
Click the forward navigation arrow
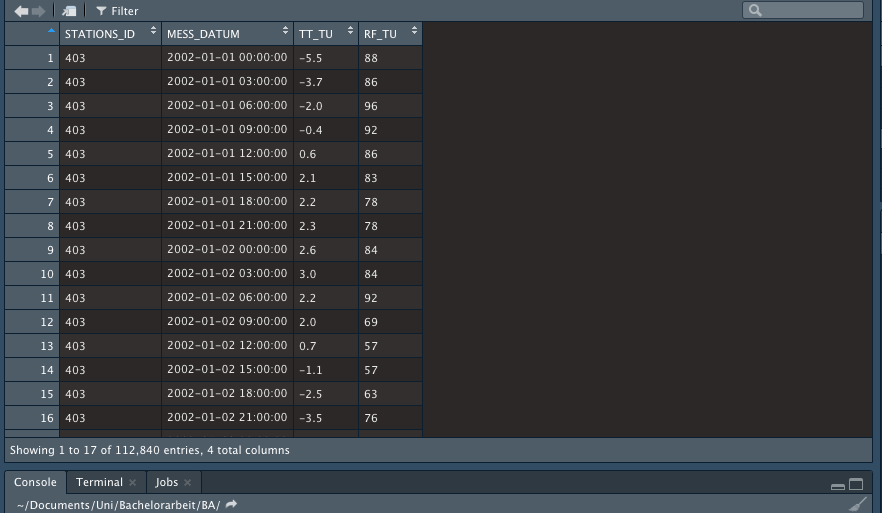[x=38, y=11]
